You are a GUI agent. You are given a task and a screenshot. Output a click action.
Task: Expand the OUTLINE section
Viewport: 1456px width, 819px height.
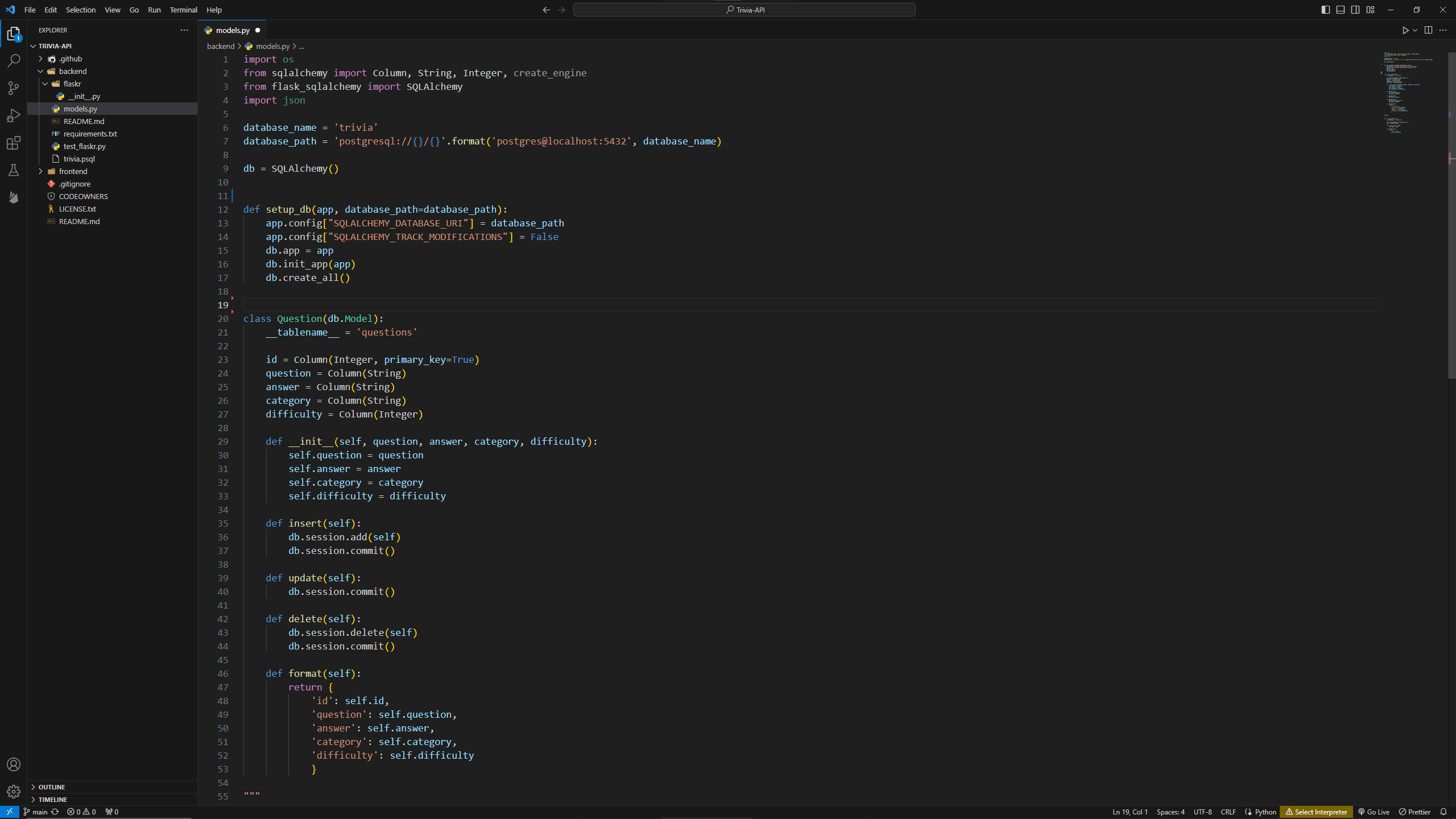[52, 787]
